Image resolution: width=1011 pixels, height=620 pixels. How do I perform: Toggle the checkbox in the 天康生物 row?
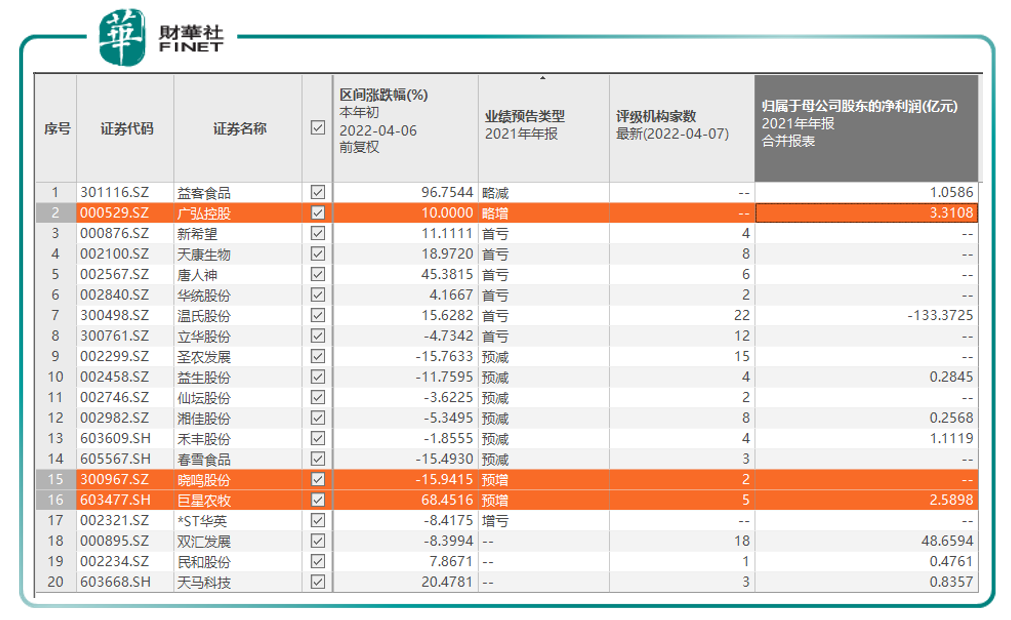318,254
